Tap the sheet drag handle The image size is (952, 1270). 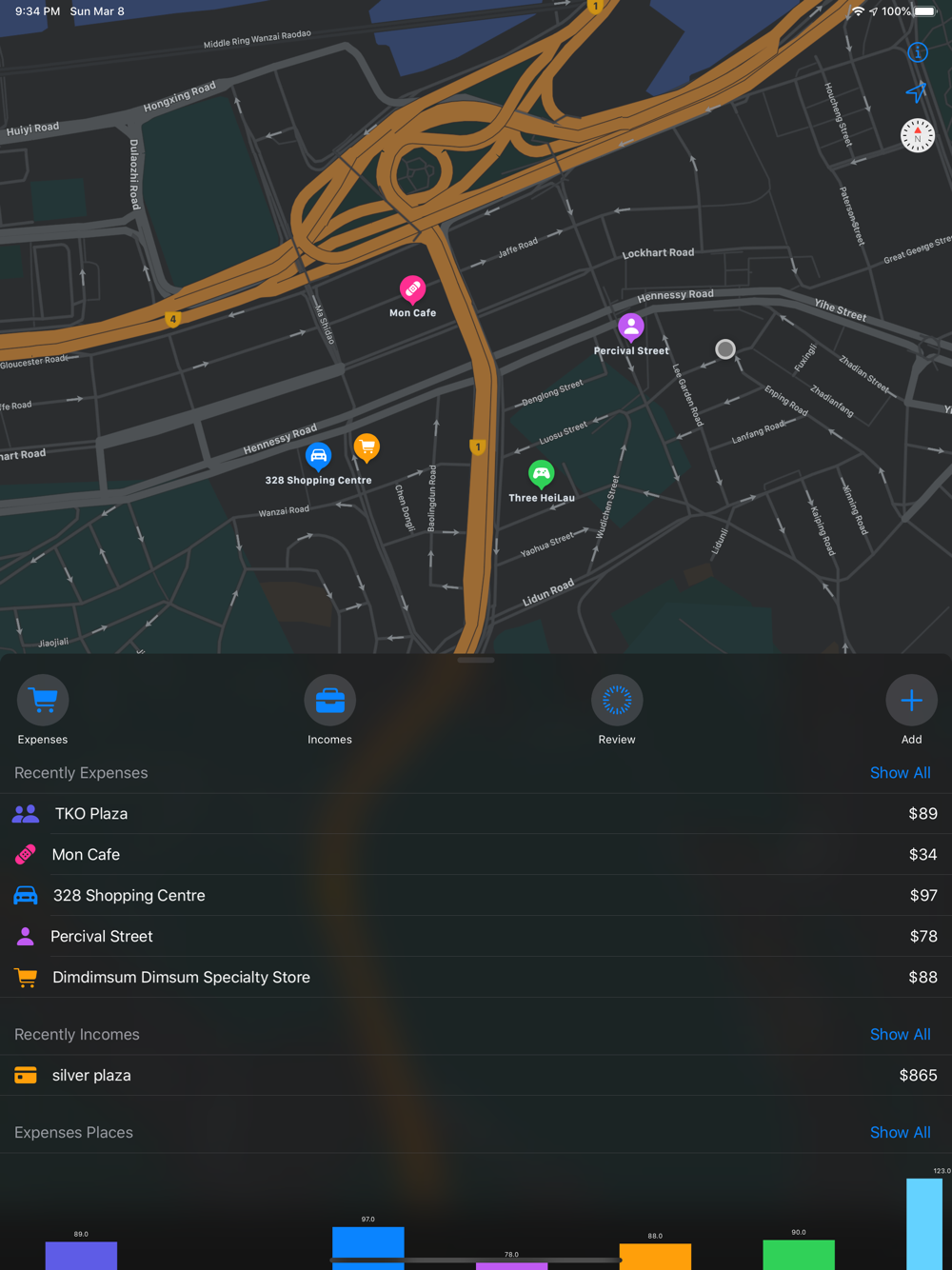pos(476,660)
